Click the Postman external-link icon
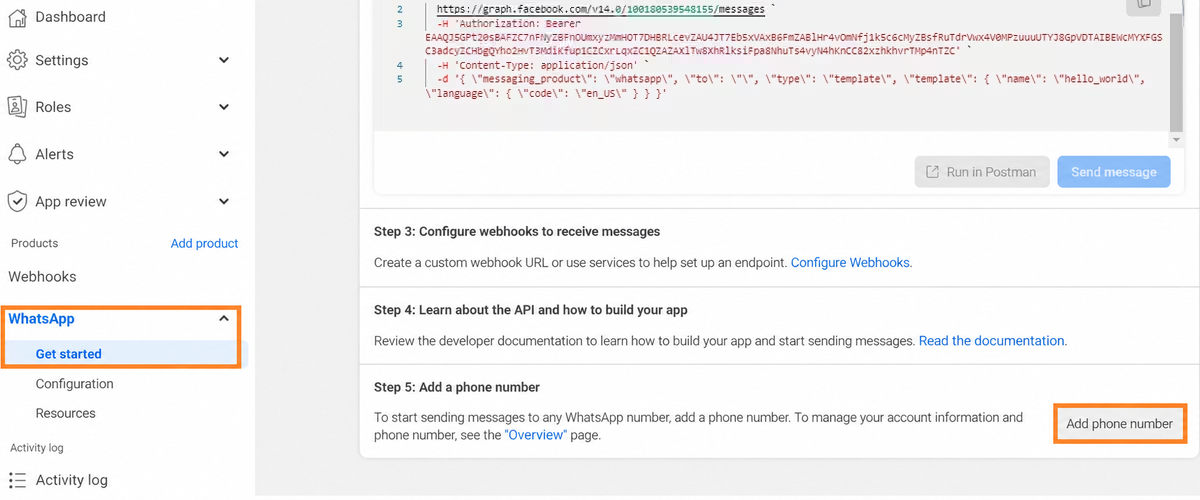The image size is (1200, 500). [932, 172]
